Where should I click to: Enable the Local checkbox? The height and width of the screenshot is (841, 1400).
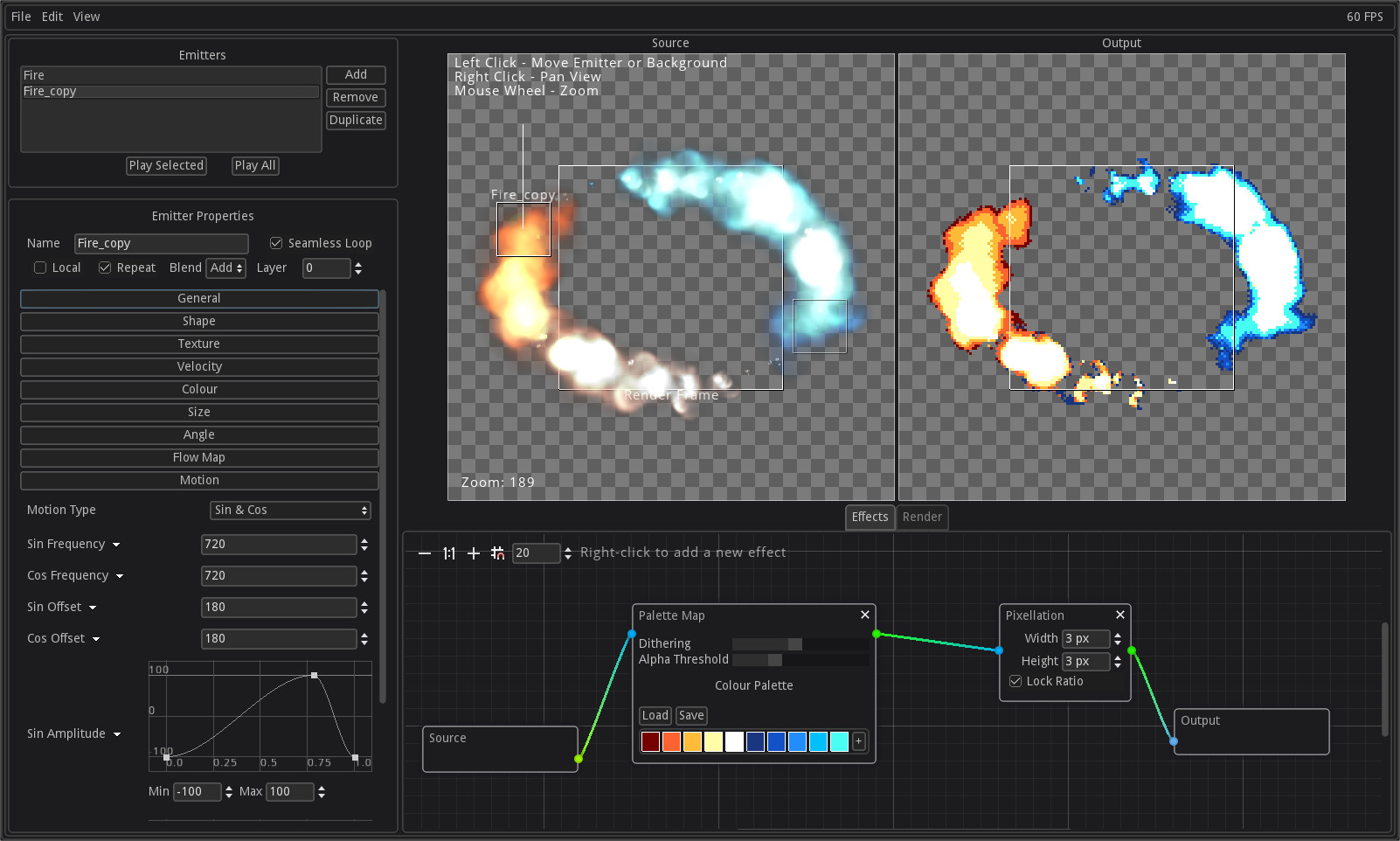40,268
